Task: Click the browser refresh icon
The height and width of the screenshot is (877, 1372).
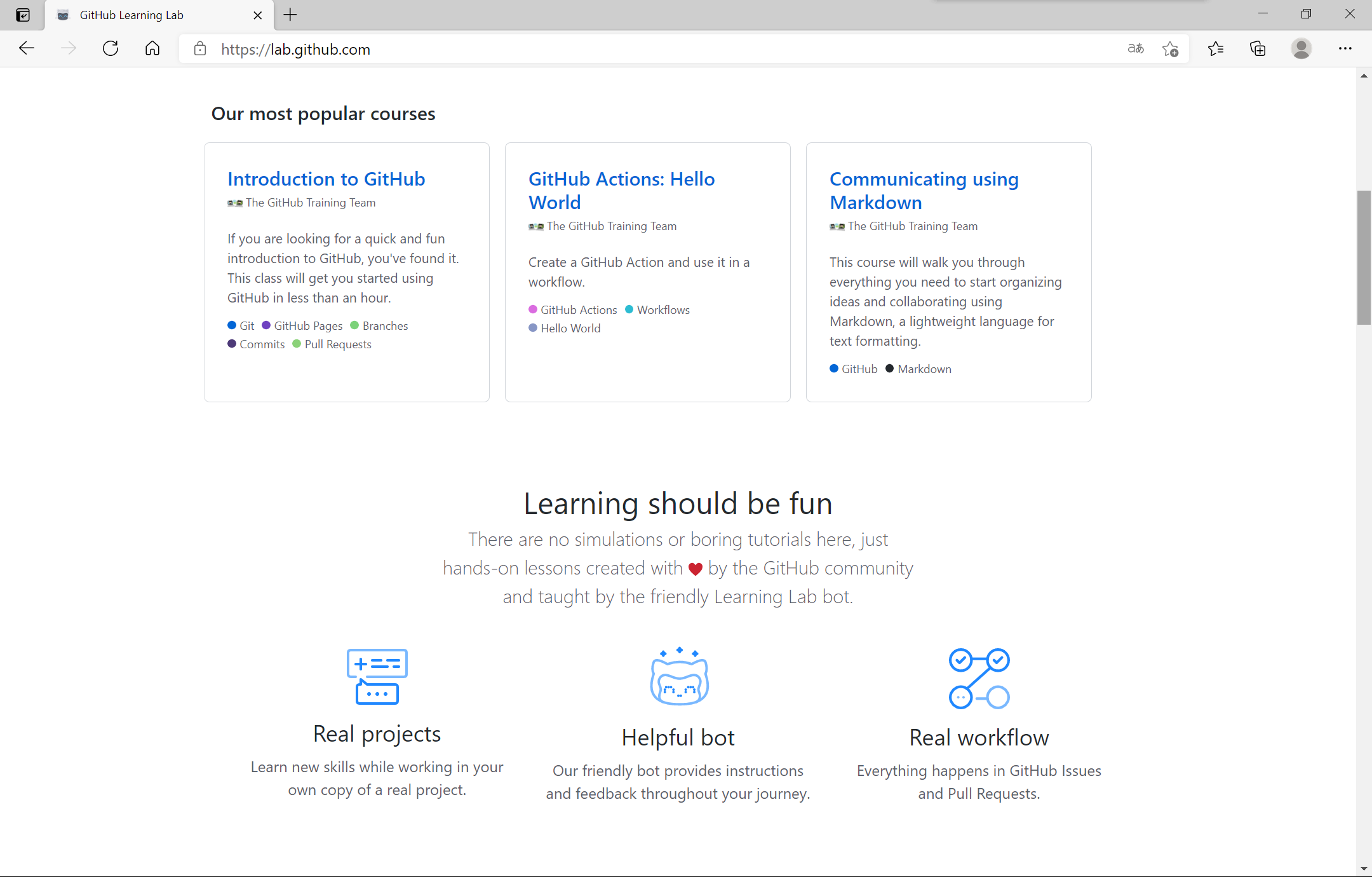Action: point(111,48)
